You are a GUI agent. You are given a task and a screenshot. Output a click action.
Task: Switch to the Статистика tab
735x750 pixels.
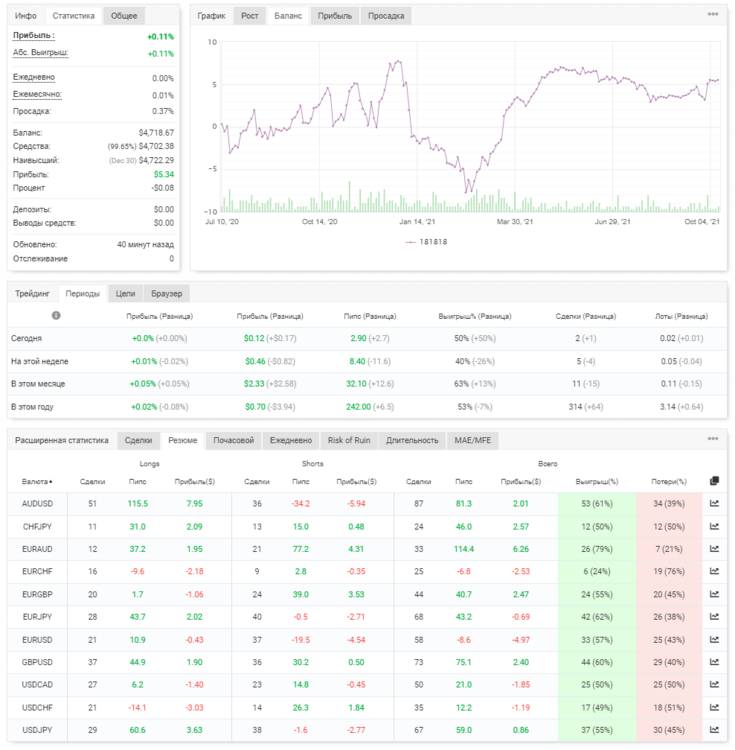pos(74,16)
